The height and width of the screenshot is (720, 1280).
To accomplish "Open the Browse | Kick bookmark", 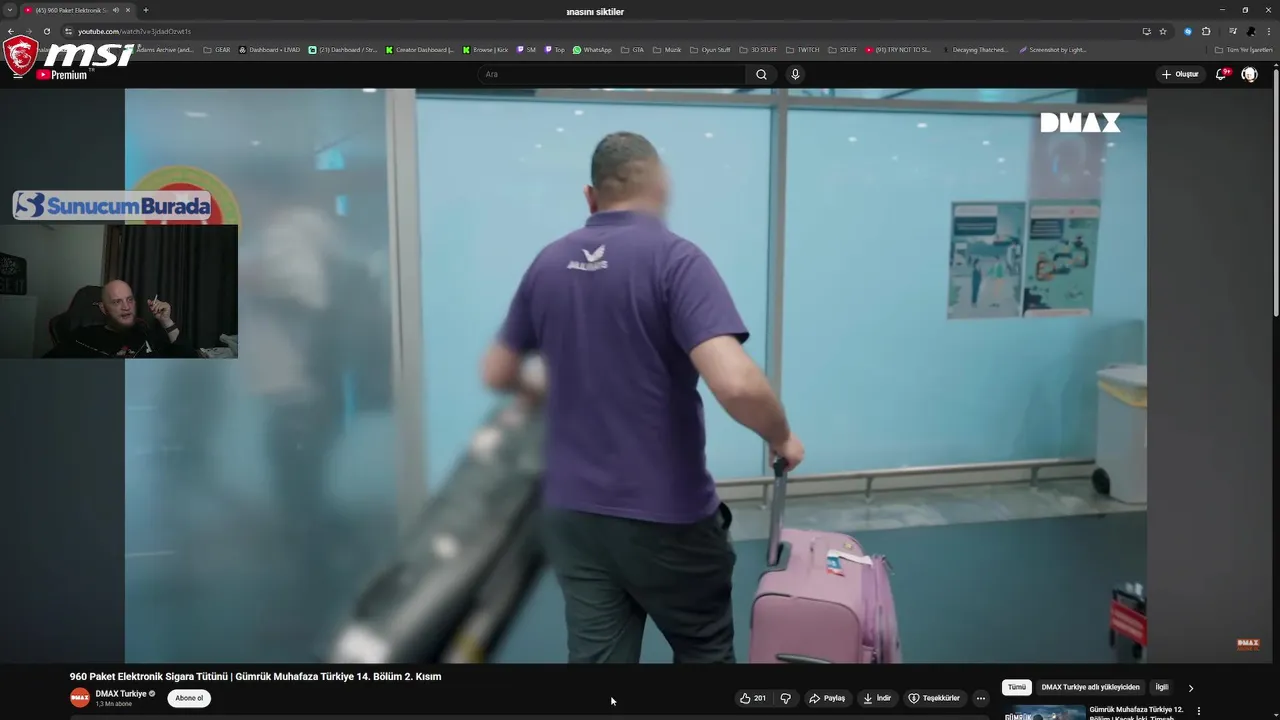I will coord(486,49).
